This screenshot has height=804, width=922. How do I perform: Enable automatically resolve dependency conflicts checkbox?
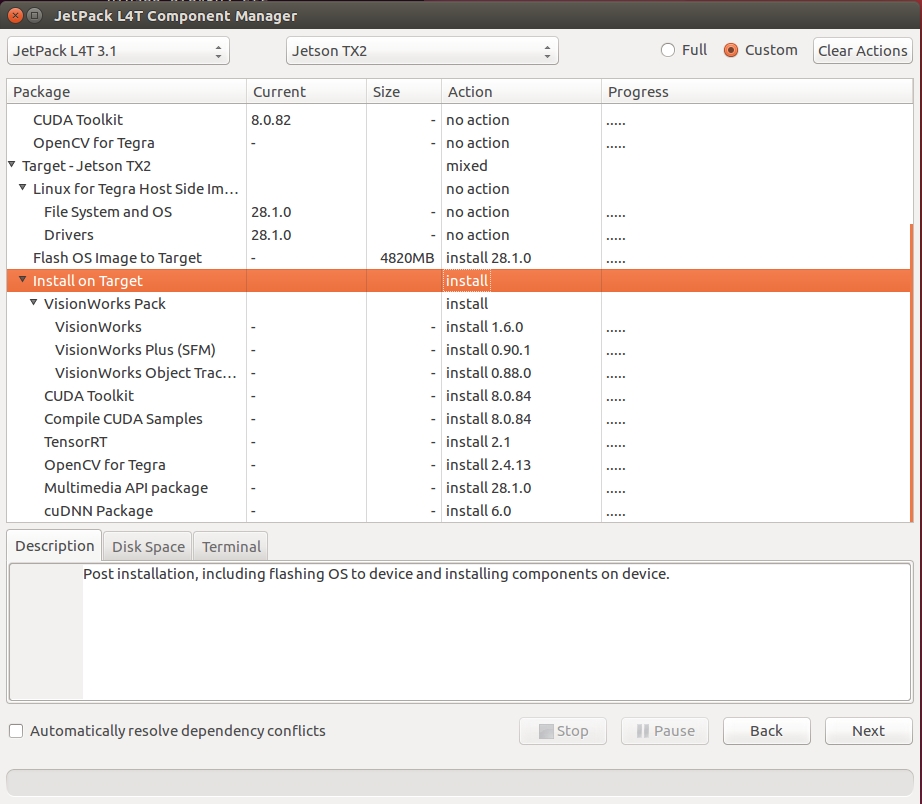pyautogui.click(x=16, y=731)
